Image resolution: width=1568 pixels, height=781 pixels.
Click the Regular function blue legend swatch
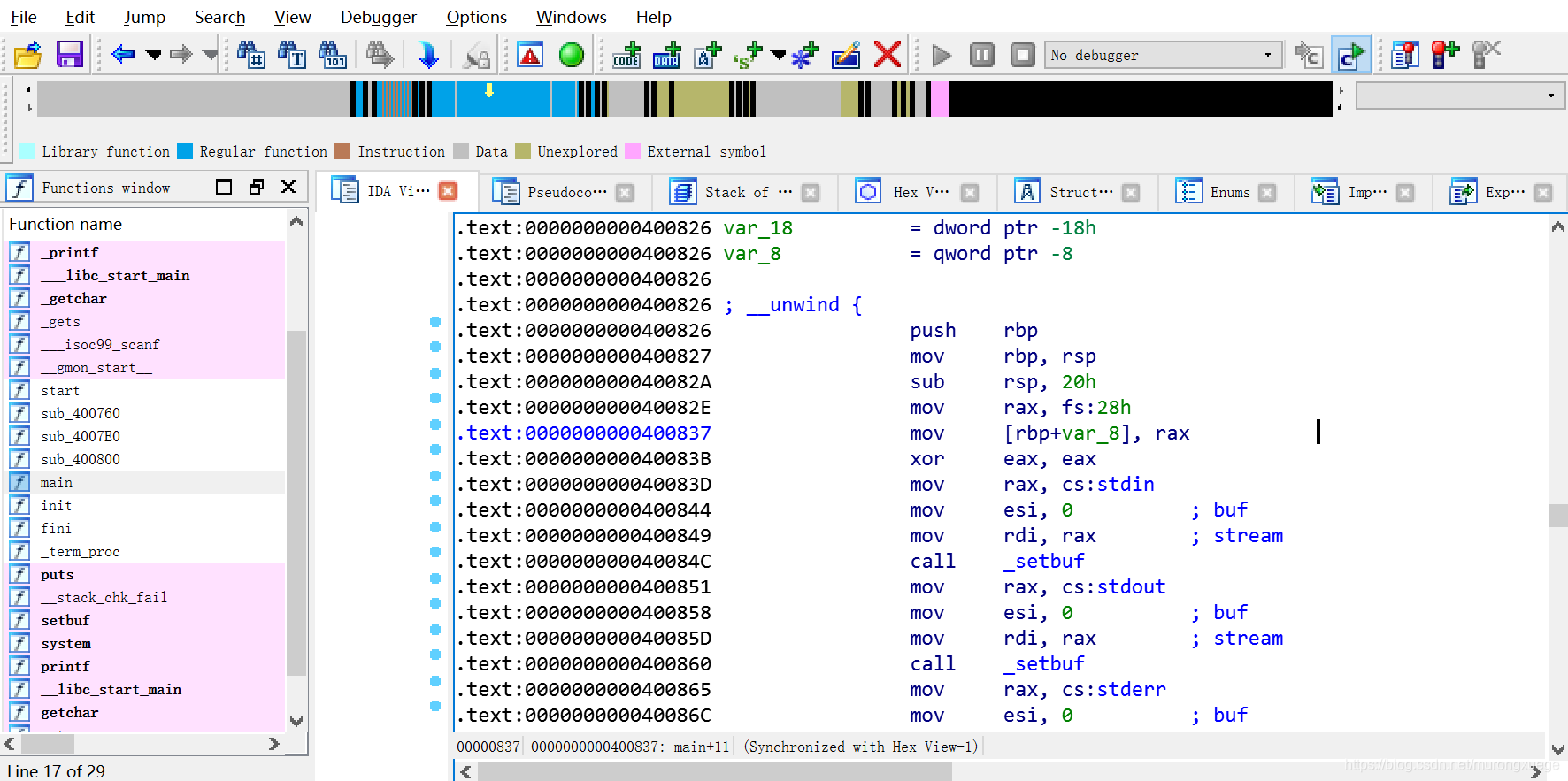point(185,151)
